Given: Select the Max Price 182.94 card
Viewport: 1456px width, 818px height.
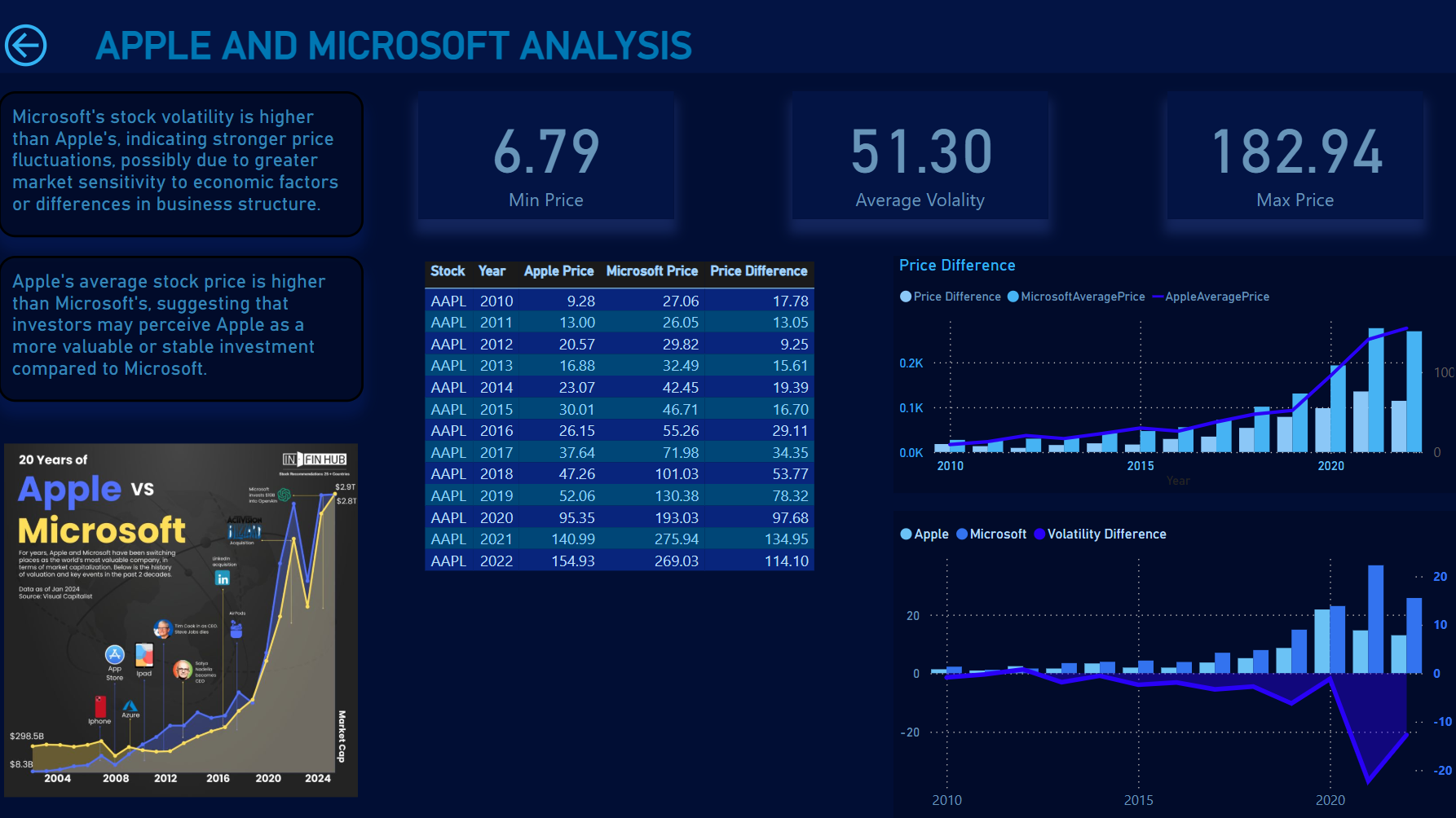Looking at the screenshot, I should click(x=1295, y=156).
